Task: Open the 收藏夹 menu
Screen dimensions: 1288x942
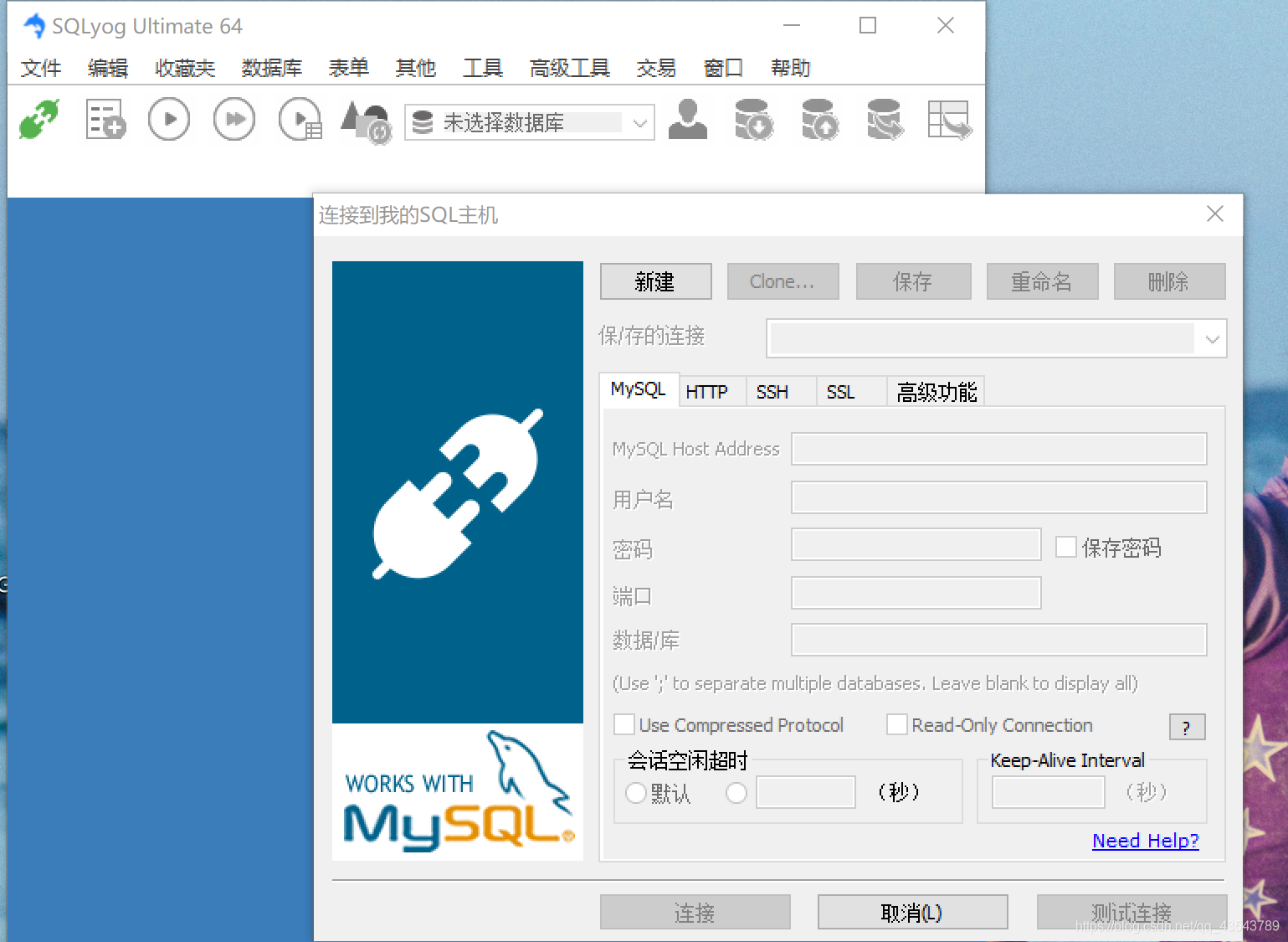Action: click(185, 68)
